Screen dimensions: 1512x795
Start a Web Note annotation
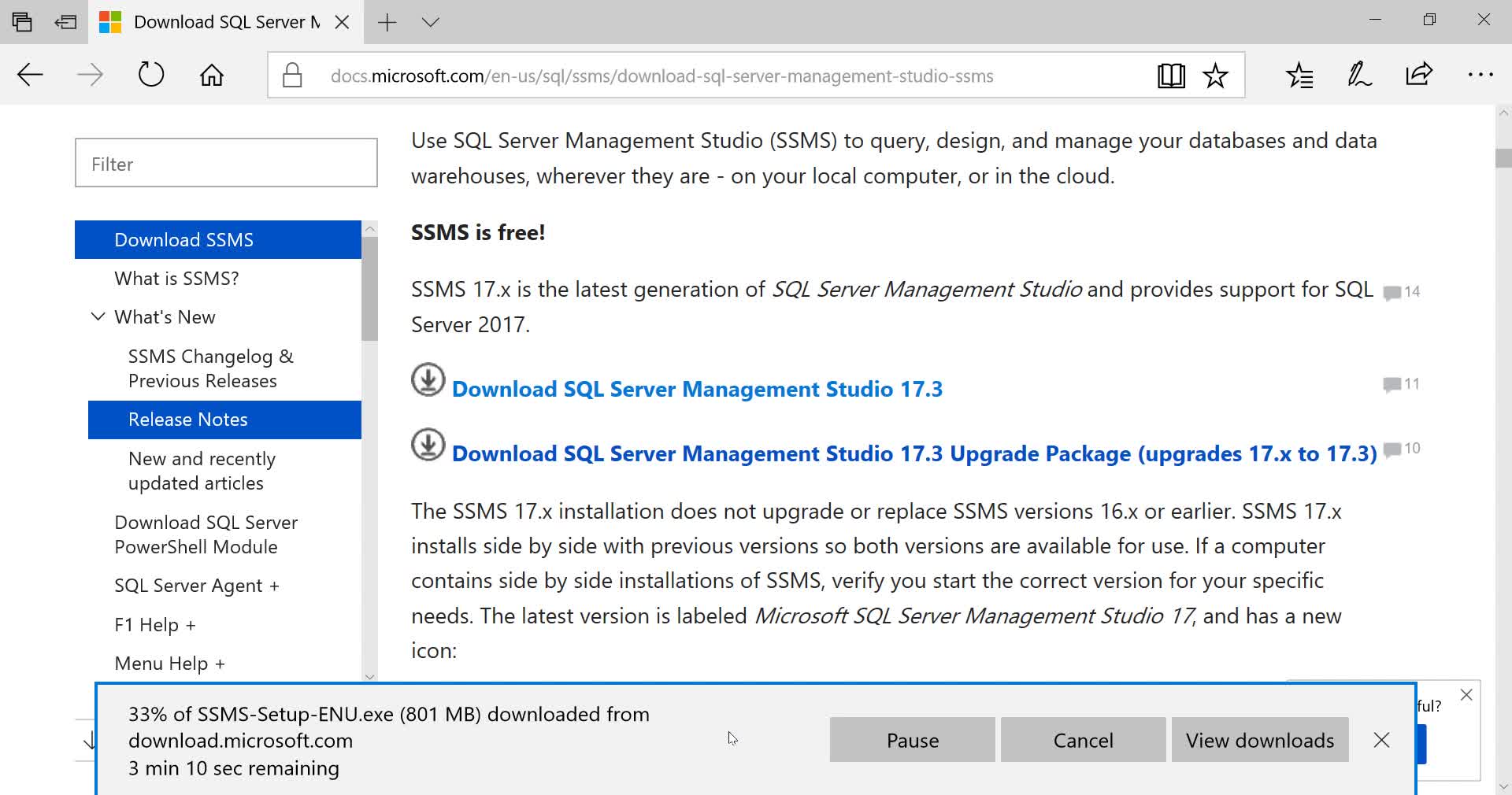[x=1358, y=75]
